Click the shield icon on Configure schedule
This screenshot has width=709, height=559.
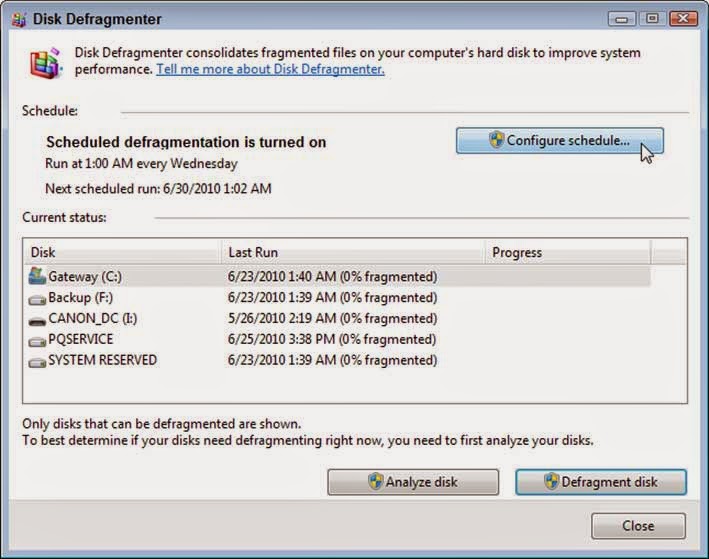[496, 140]
